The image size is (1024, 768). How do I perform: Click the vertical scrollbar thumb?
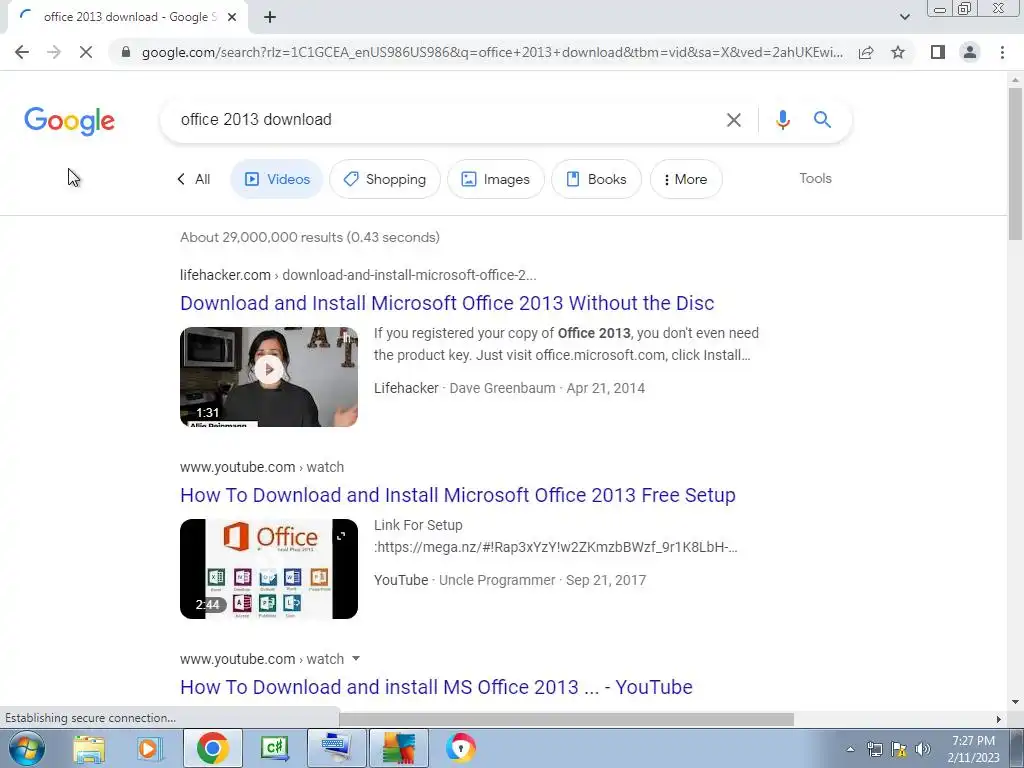1015,163
